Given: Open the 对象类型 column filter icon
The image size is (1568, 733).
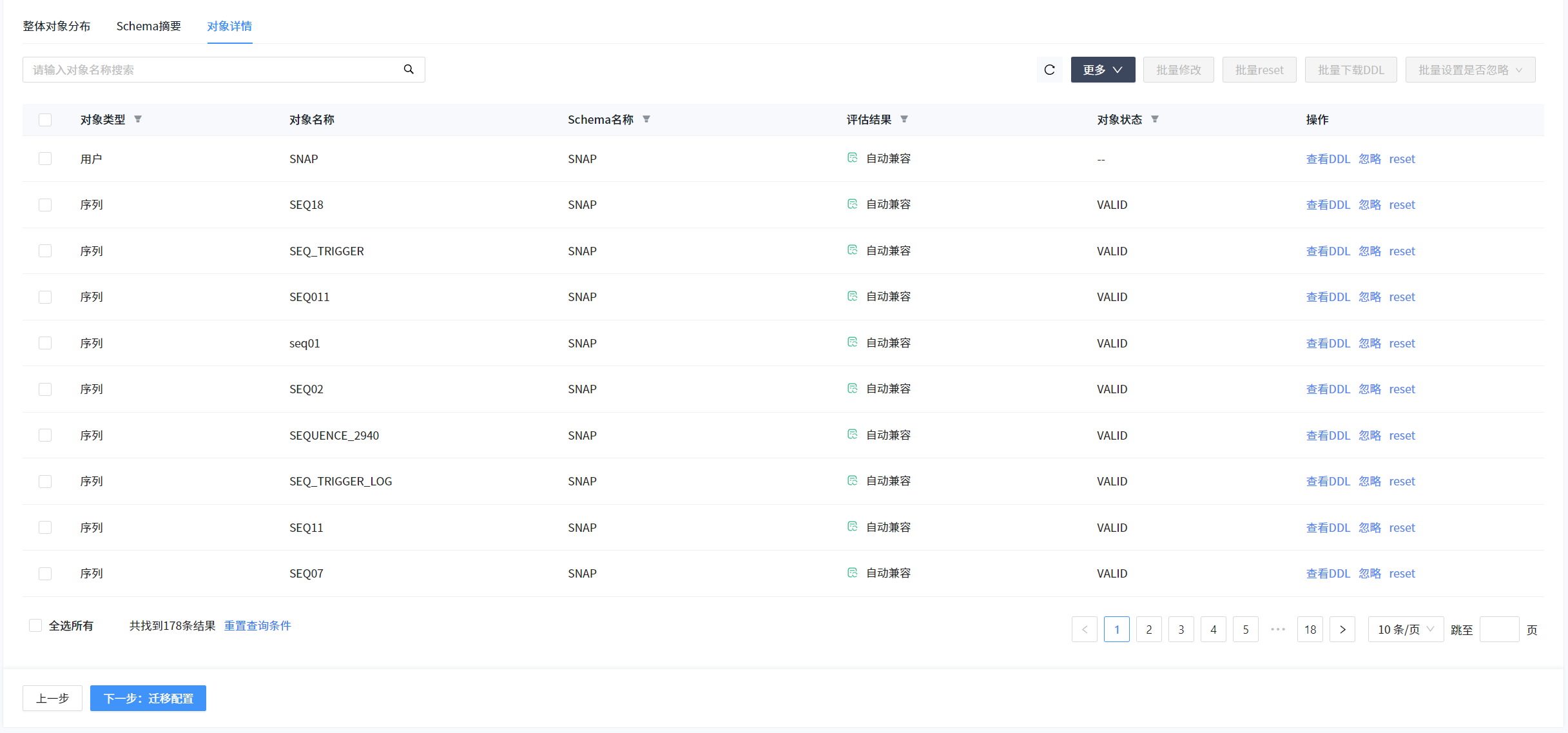Looking at the screenshot, I should point(138,119).
